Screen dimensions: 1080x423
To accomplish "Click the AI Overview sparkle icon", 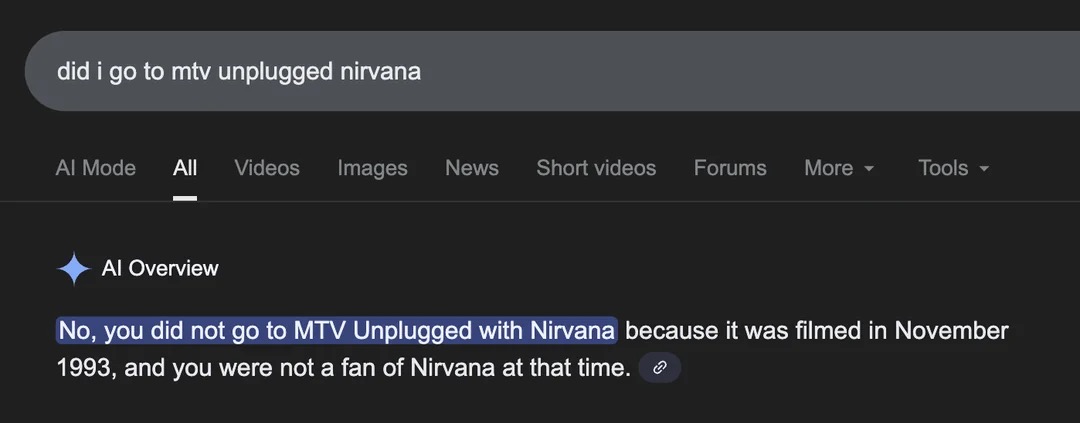I will (74, 269).
